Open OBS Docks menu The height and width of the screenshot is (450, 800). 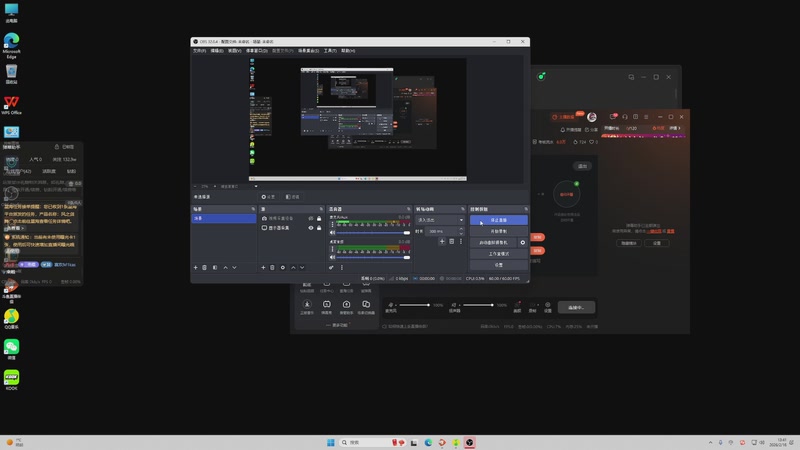click(257, 51)
